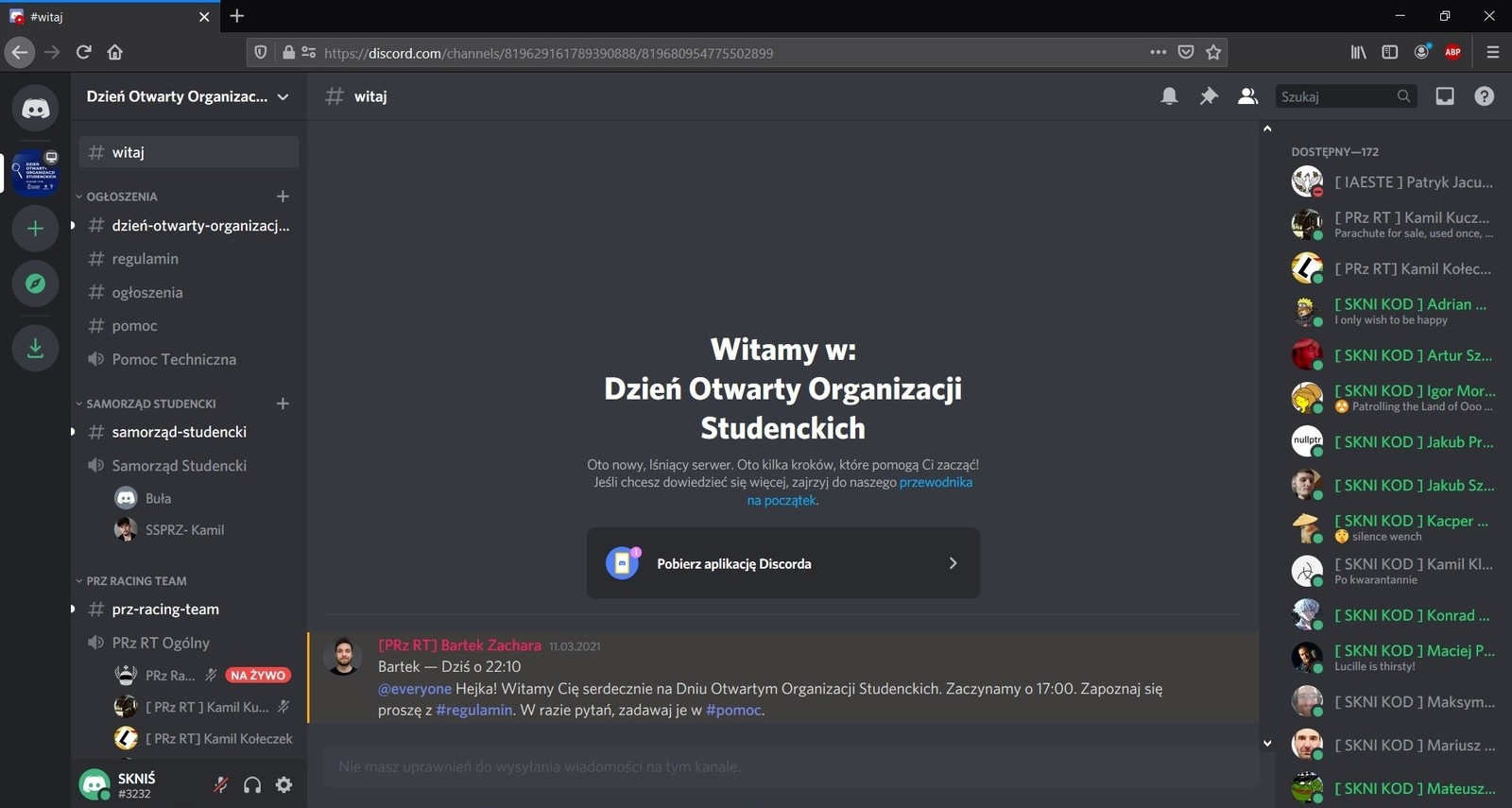
Task: Select the regulamin channel
Action: pyautogui.click(x=145, y=259)
